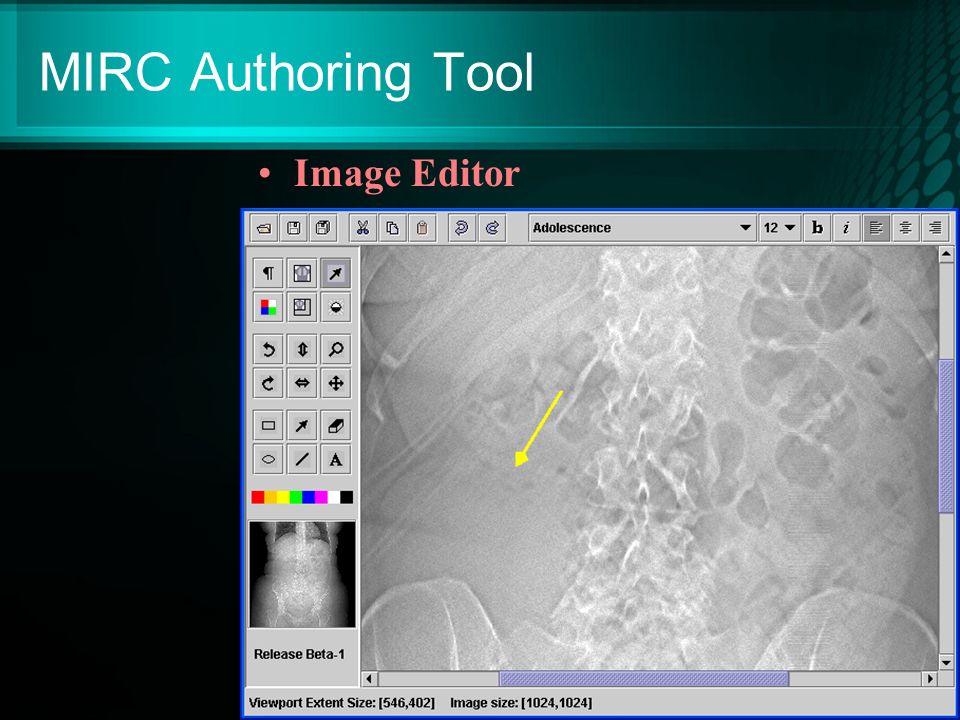Image resolution: width=960 pixels, height=720 pixels.
Task: Select the four-way pan move tool
Action: coord(336,383)
